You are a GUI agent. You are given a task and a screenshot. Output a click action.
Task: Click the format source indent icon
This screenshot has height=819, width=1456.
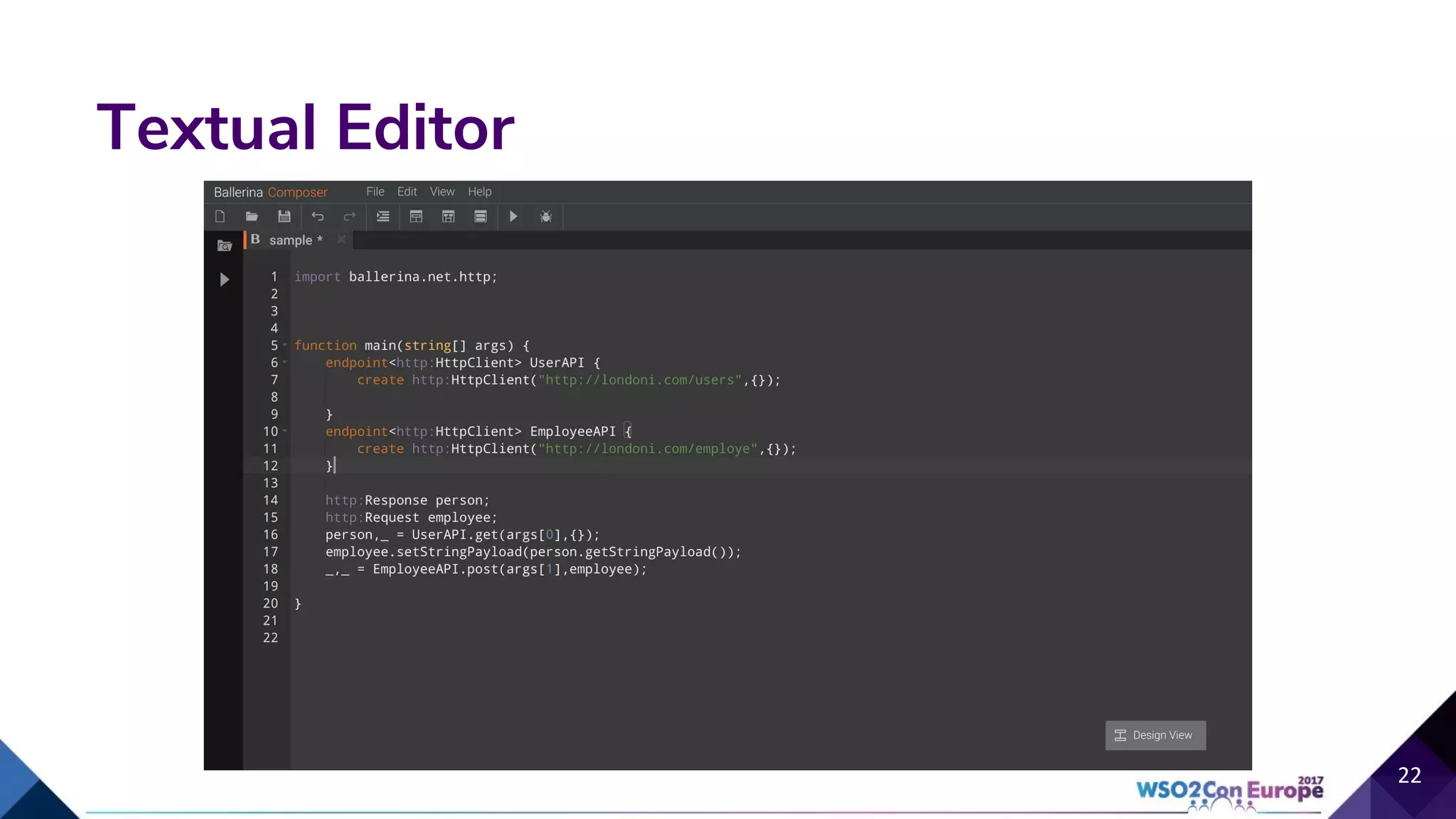382,217
